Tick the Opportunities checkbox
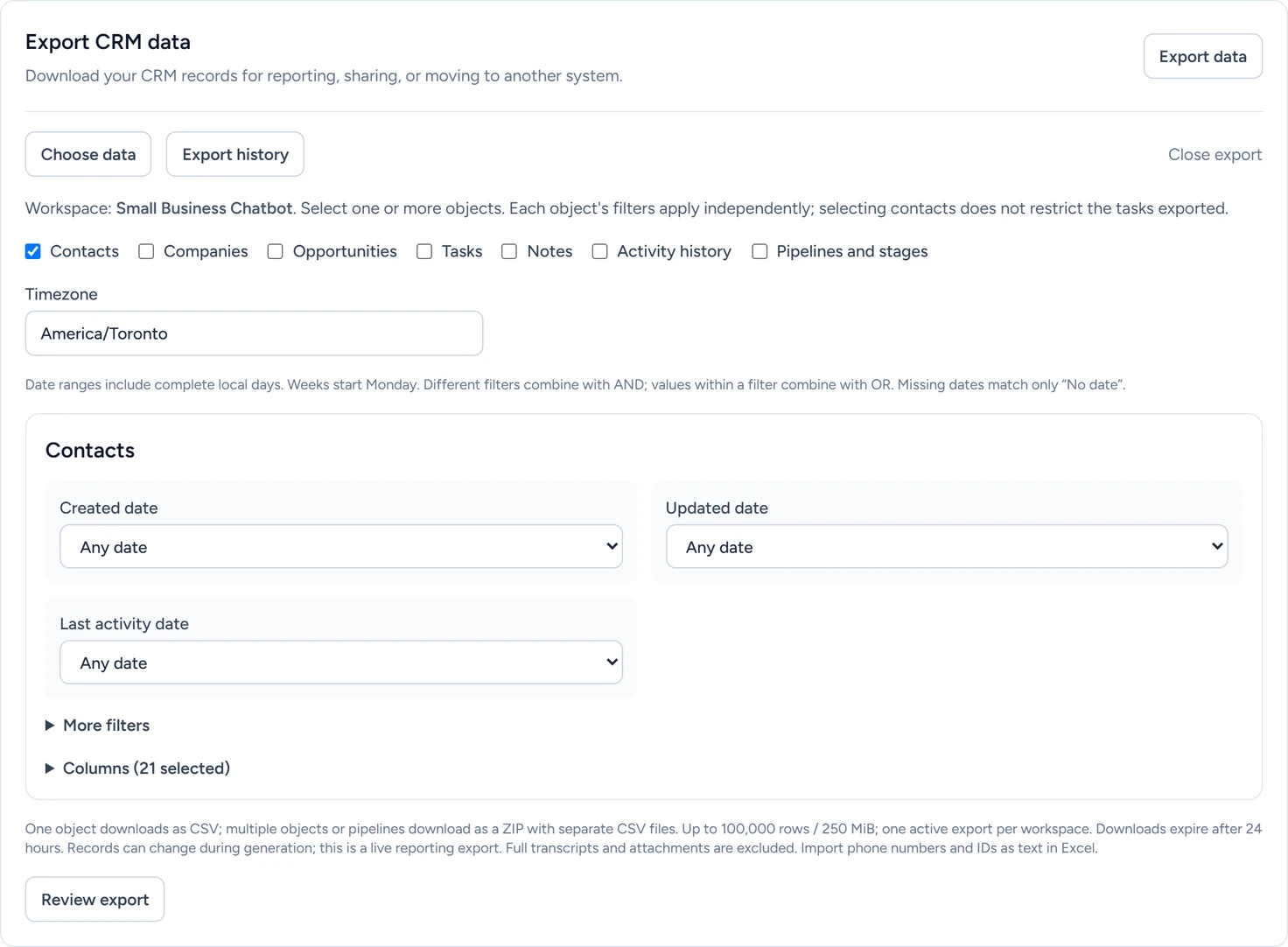 coord(275,251)
